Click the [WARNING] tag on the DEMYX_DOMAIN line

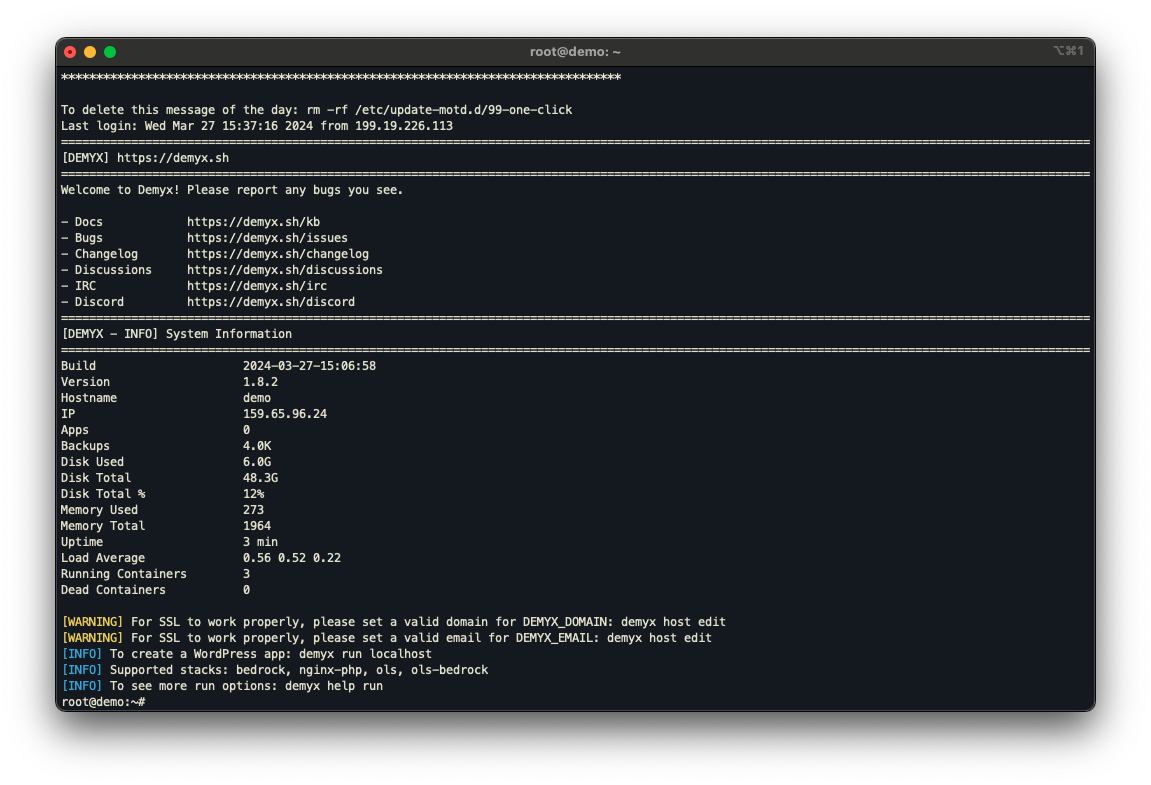click(92, 622)
